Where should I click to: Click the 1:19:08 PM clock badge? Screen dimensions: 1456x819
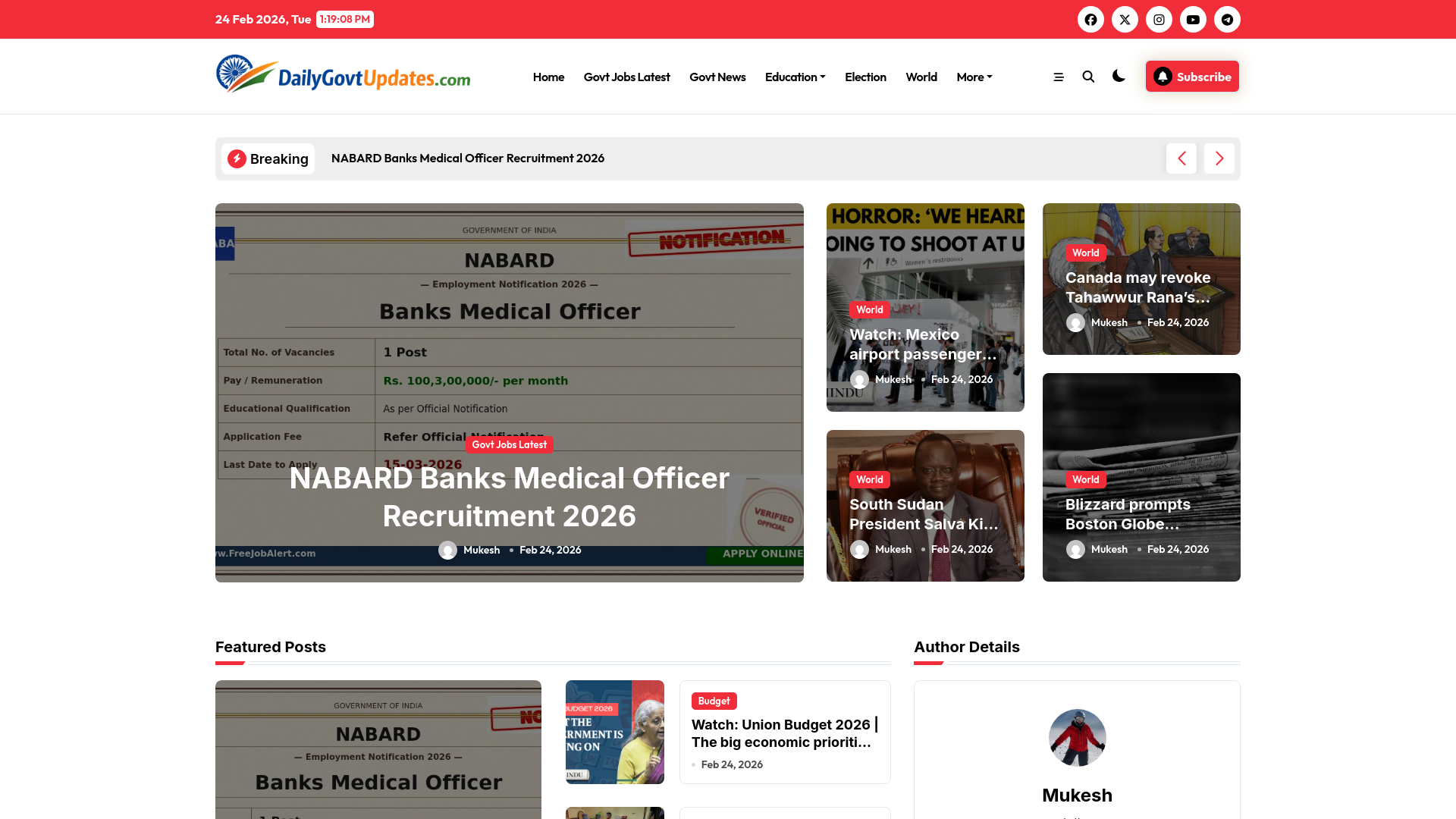(x=345, y=20)
